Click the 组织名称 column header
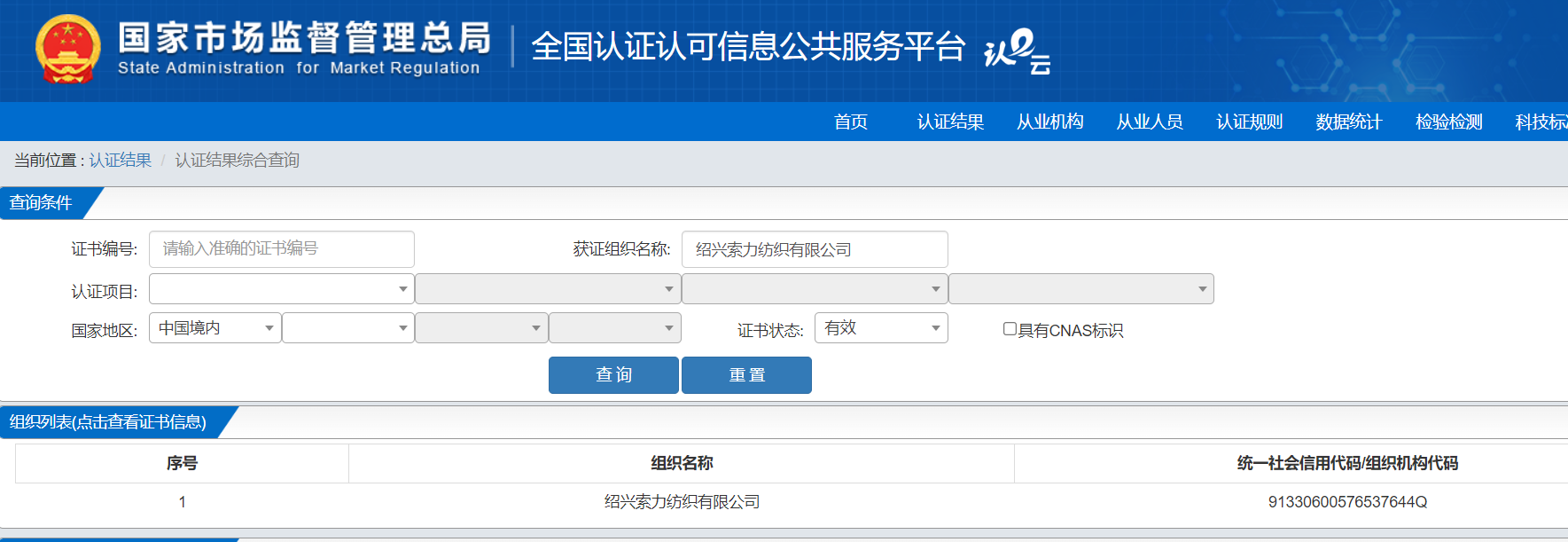This screenshot has height=542, width=1568. tap(682, 463)
